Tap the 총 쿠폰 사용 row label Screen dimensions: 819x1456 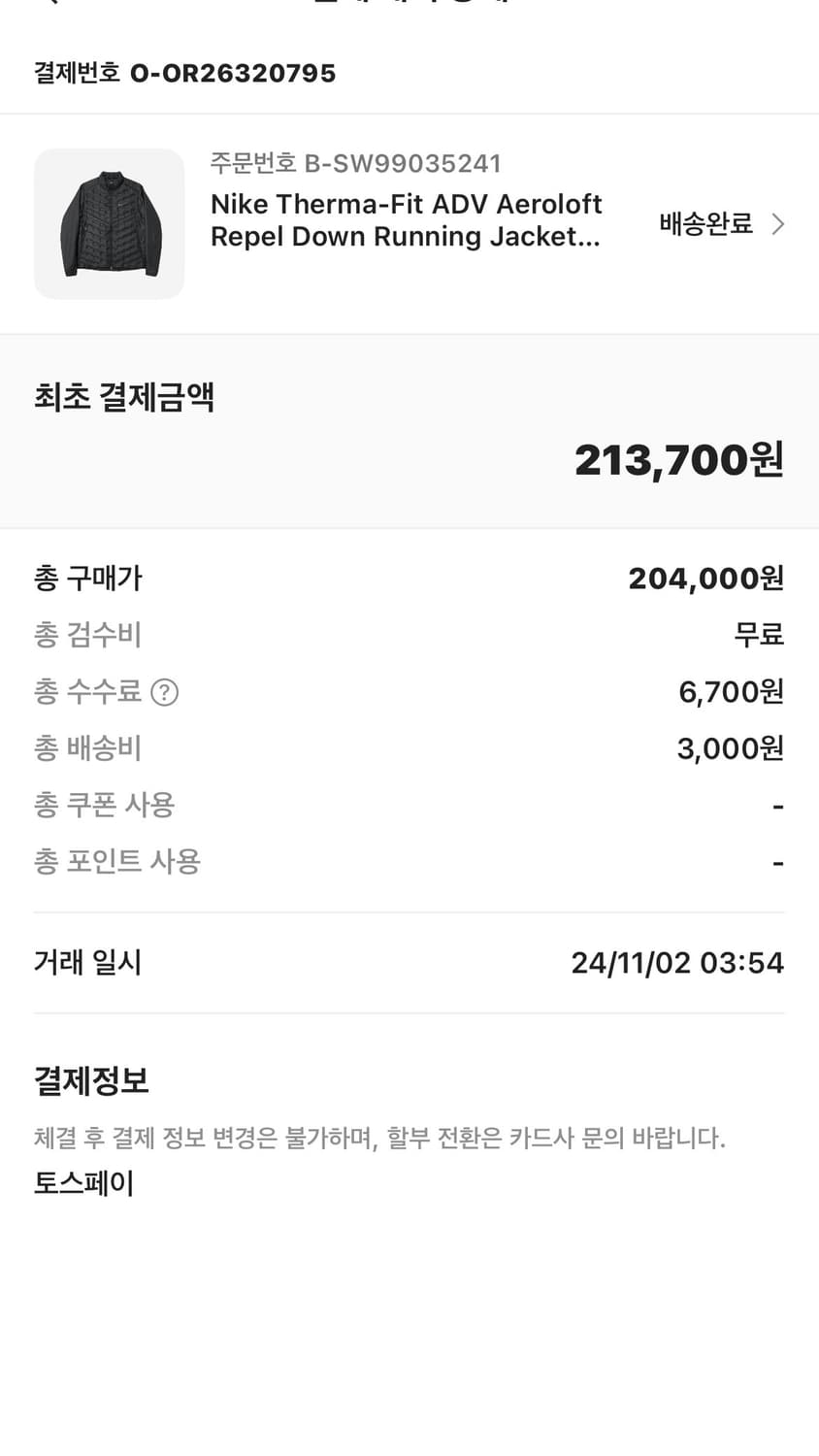tap(105, 805)
